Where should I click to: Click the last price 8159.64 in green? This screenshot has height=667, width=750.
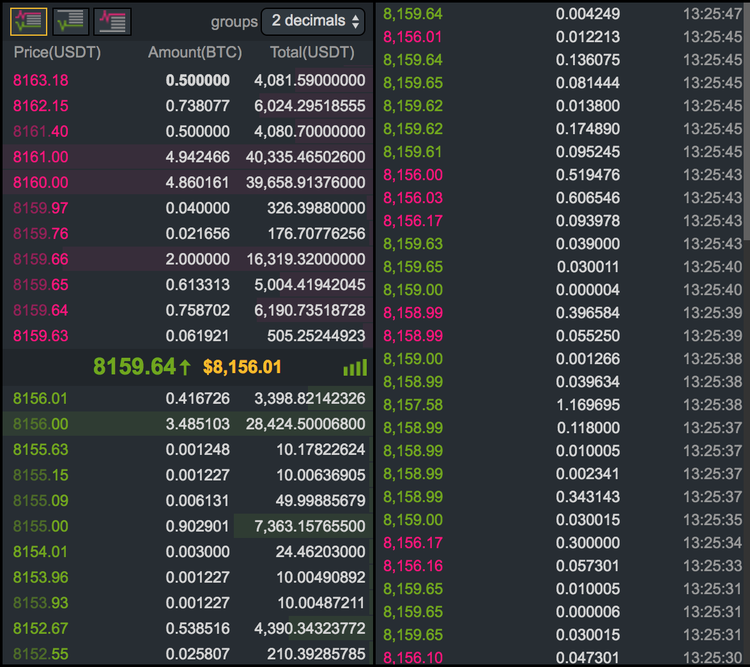point(134,367)
